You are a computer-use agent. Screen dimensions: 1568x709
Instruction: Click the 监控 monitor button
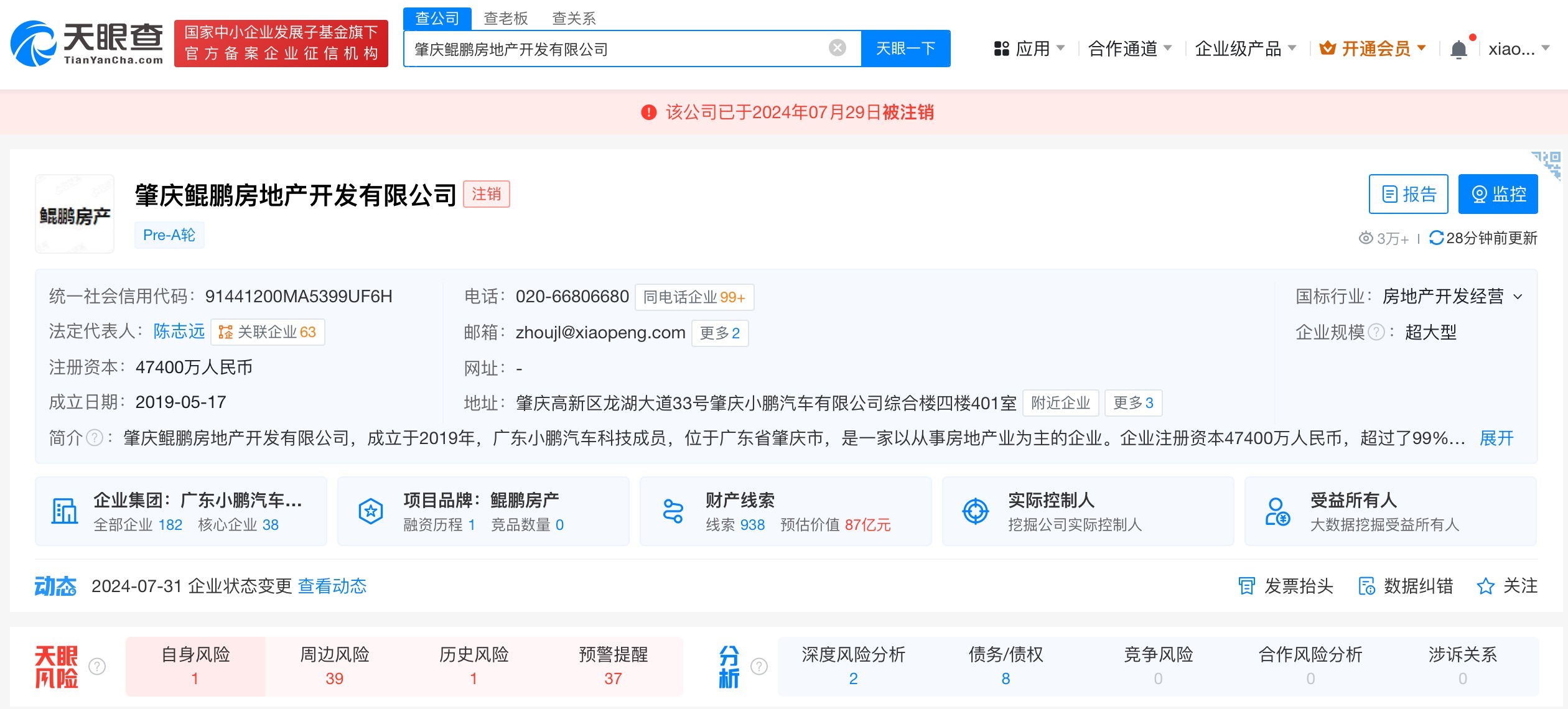(x=1498, y=194)
